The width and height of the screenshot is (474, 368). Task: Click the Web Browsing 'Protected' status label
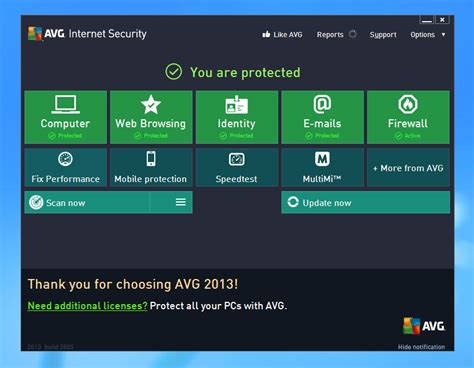[156, 136]
